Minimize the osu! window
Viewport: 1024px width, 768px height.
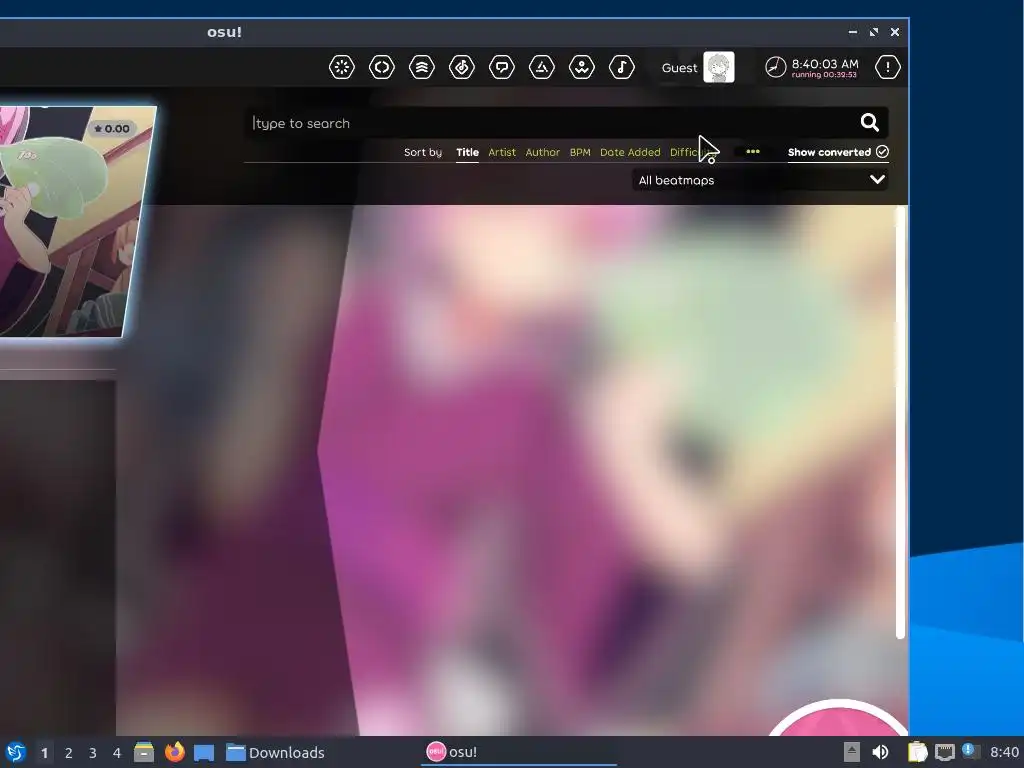click(x=852, y=32)
